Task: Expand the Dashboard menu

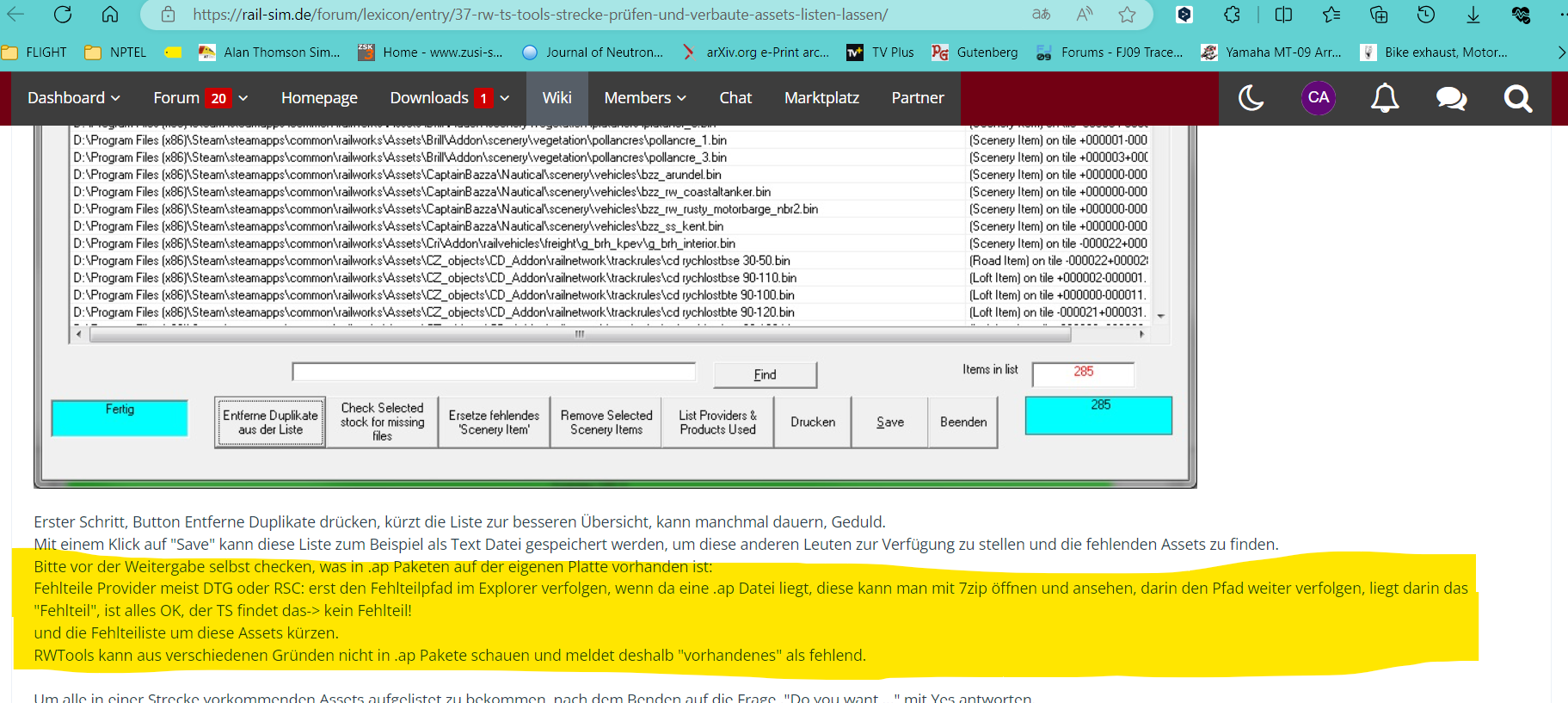Action: click(74, 98)
